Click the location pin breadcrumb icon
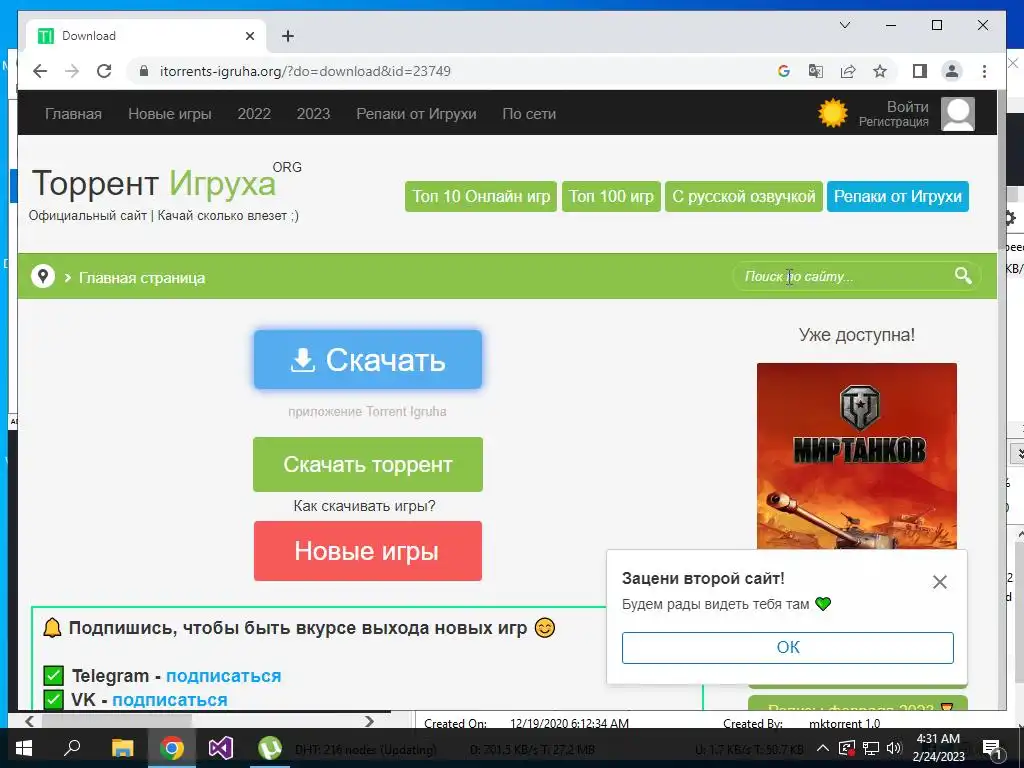 click(x=43, y=276)
